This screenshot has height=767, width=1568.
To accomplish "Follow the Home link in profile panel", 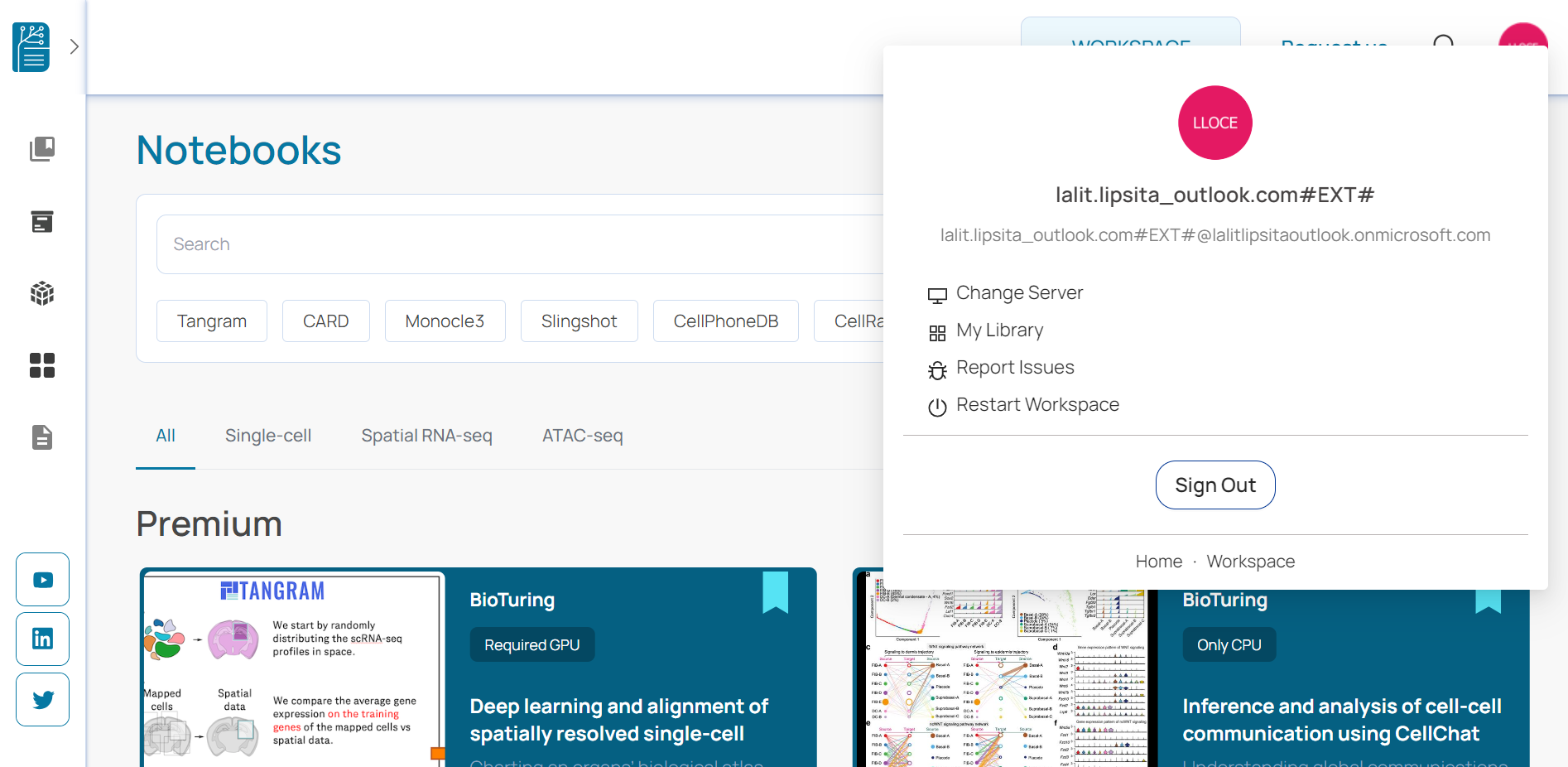I will (x=1159, y=562).
